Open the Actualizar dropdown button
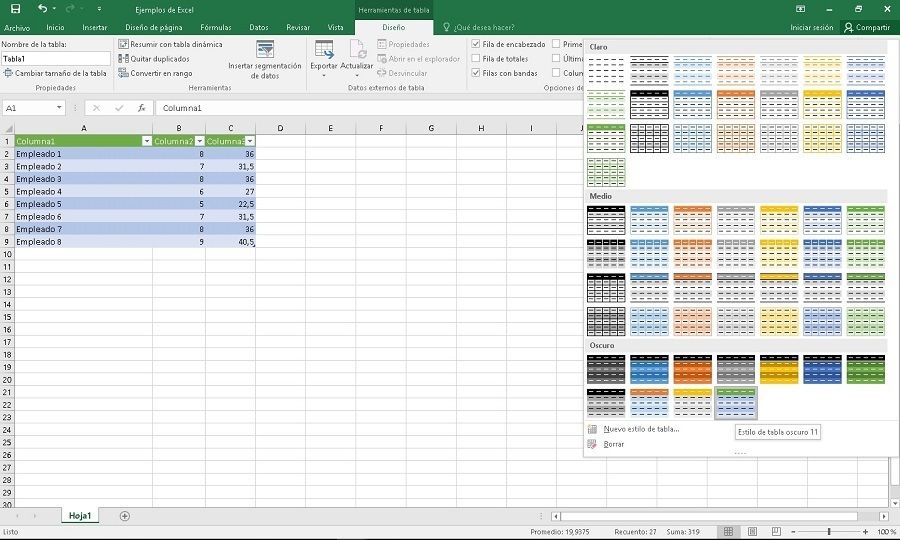 point(356,60)
